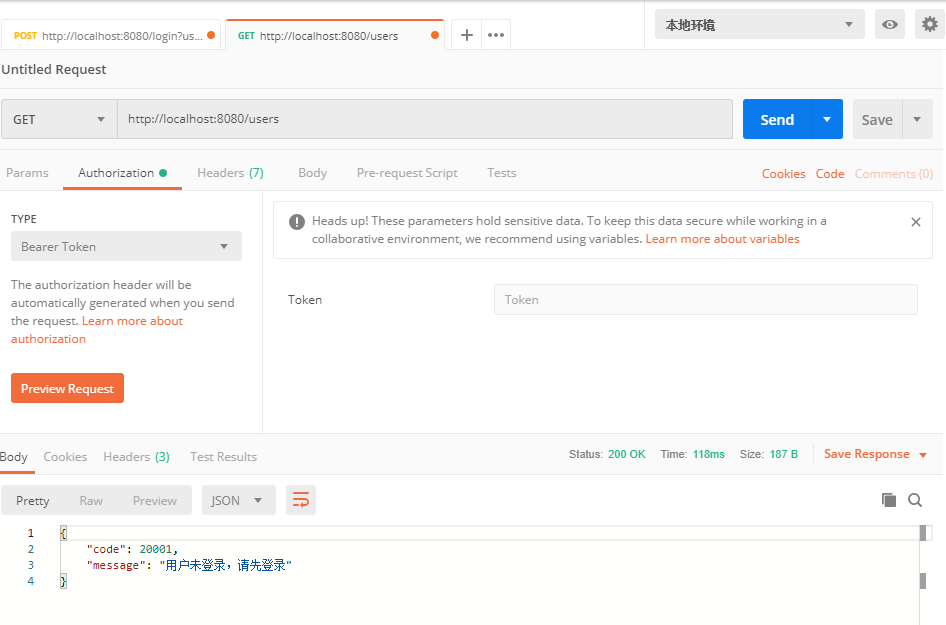Switch to the Headers (7) request tab
Viewport: 946px width, 625px height.
point(230,172)
